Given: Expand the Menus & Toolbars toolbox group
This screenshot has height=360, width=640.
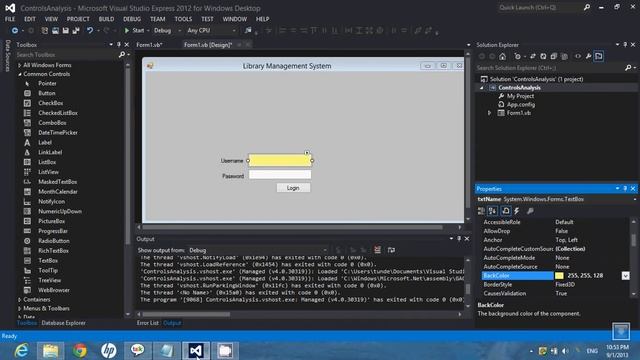Looking at the screenshot, I should [19, 309].
